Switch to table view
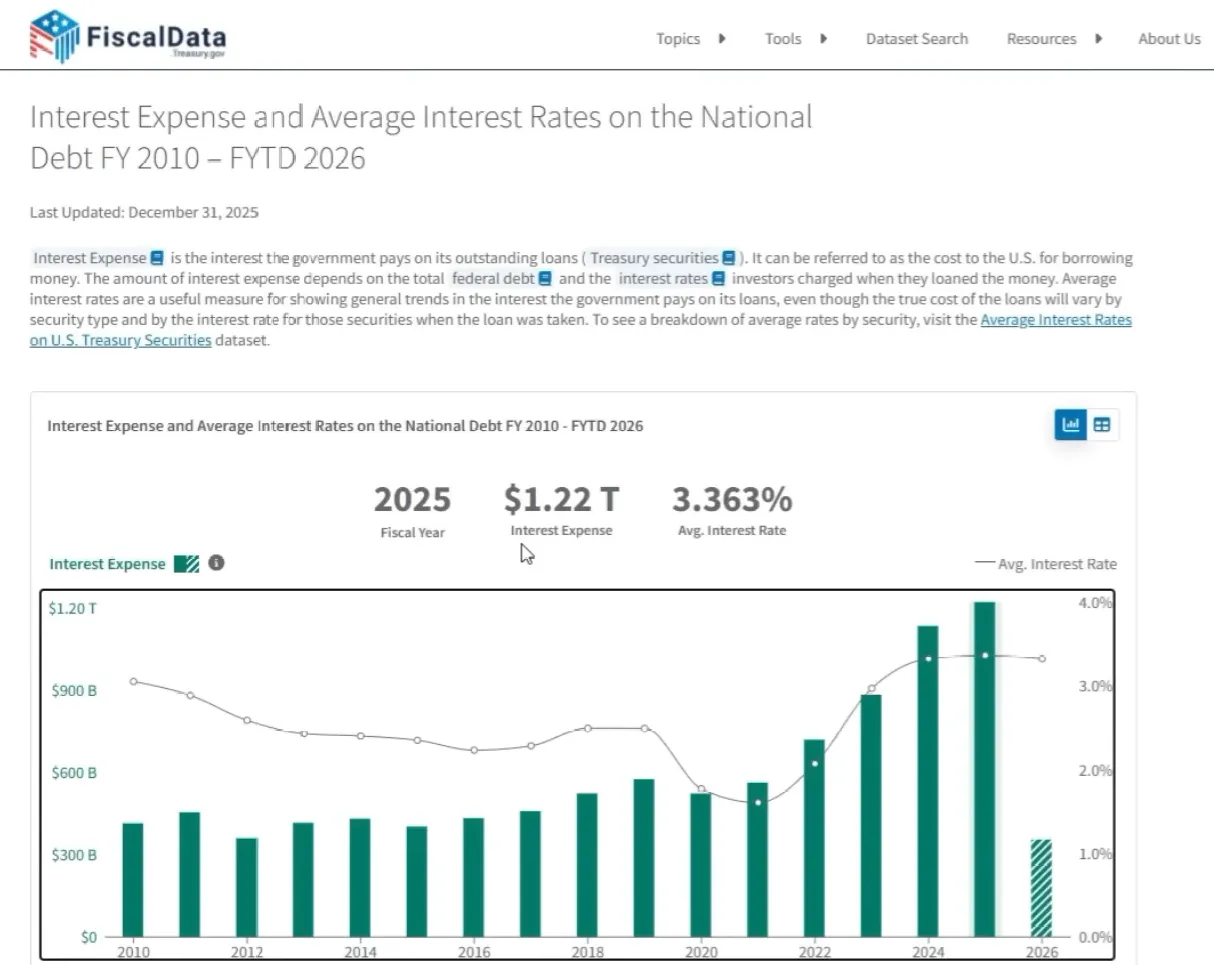 click(1102, 425)
